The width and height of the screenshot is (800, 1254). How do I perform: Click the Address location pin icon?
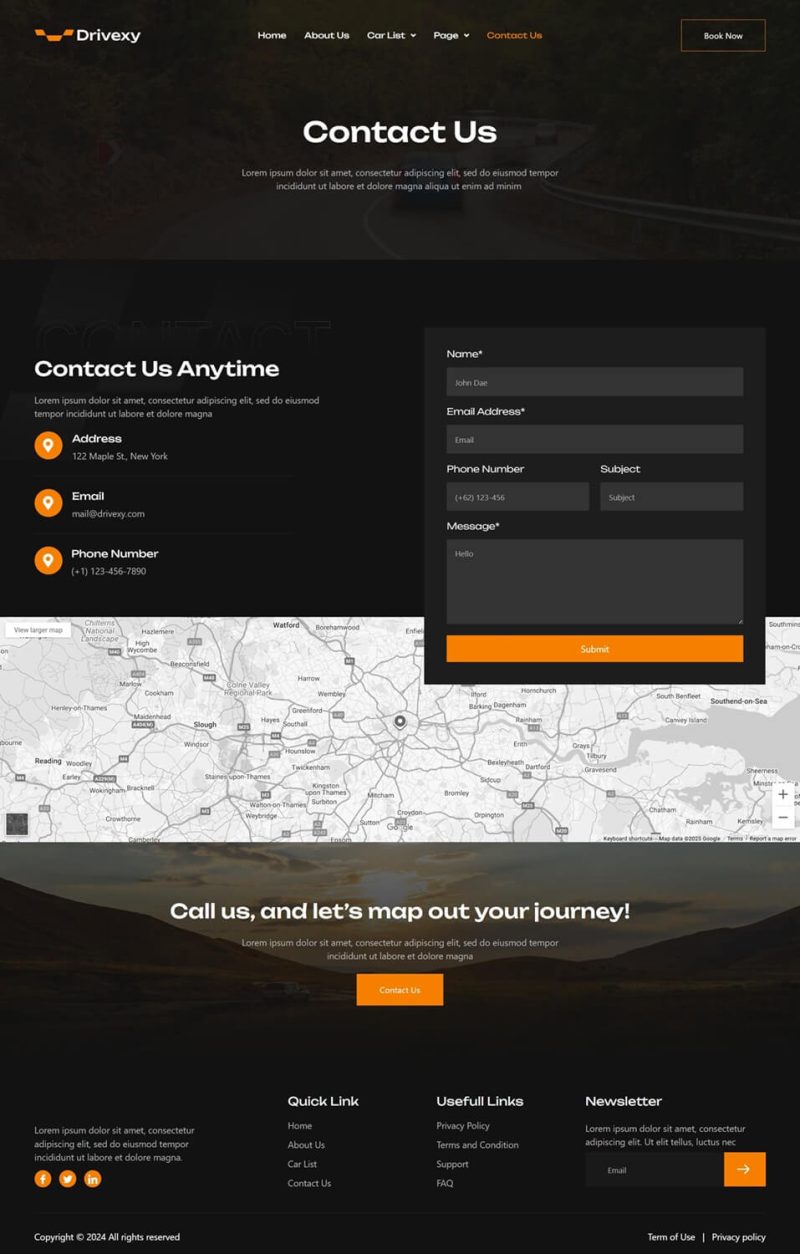pos(48,446)
